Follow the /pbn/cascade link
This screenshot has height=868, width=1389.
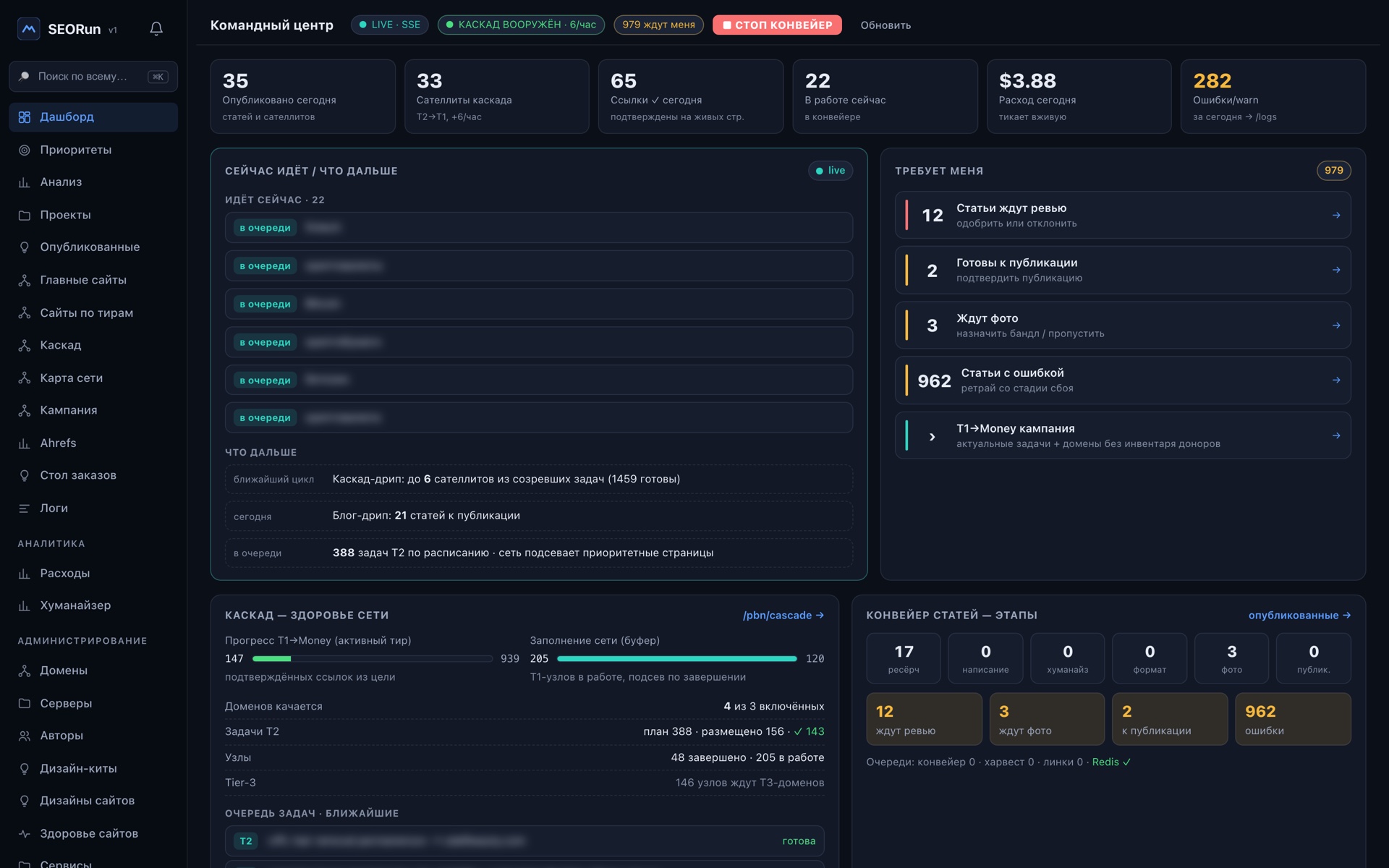click(x=783, y=616)
